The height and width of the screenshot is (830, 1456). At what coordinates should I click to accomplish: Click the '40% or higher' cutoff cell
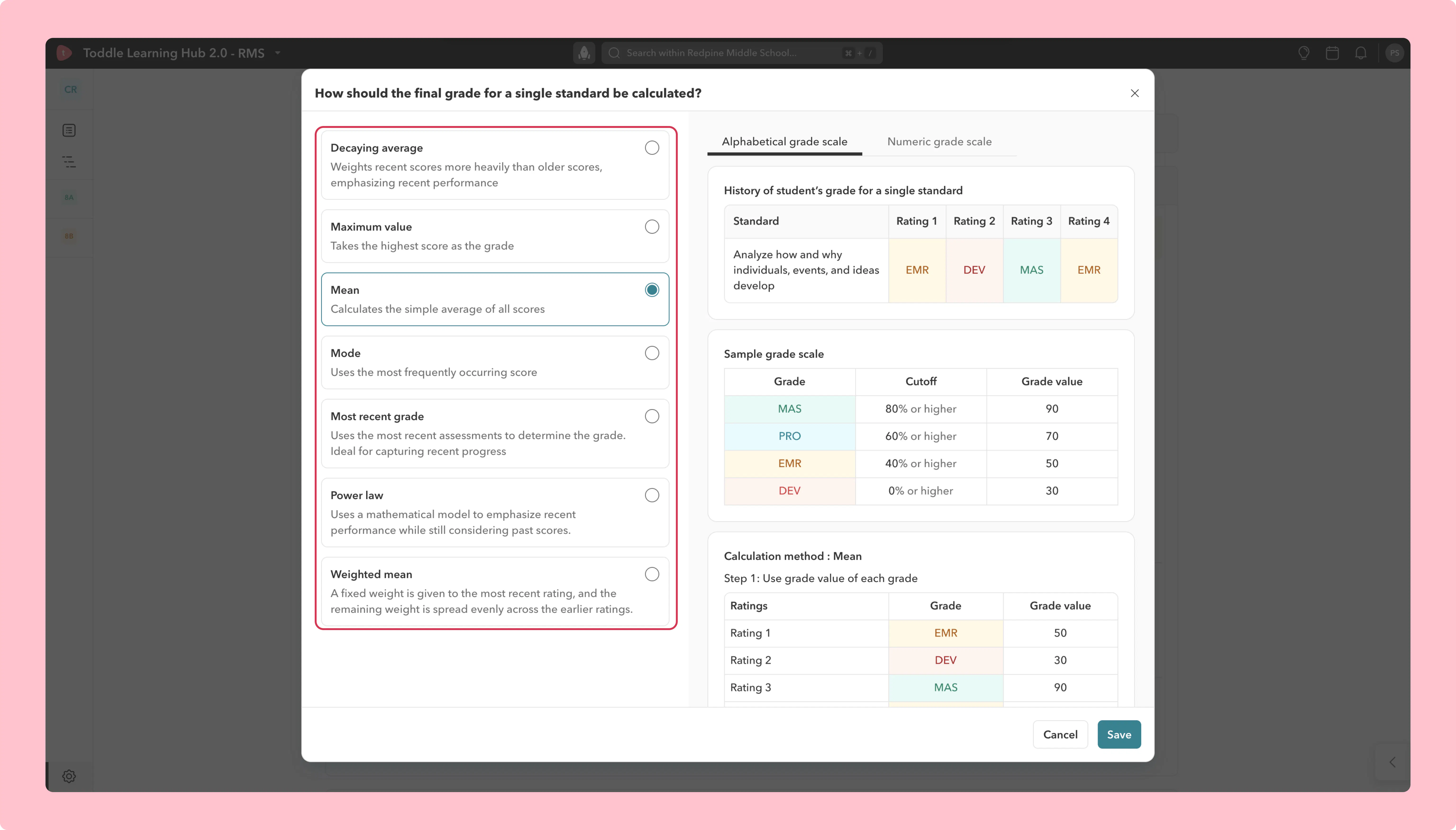[x=921, y=464]
